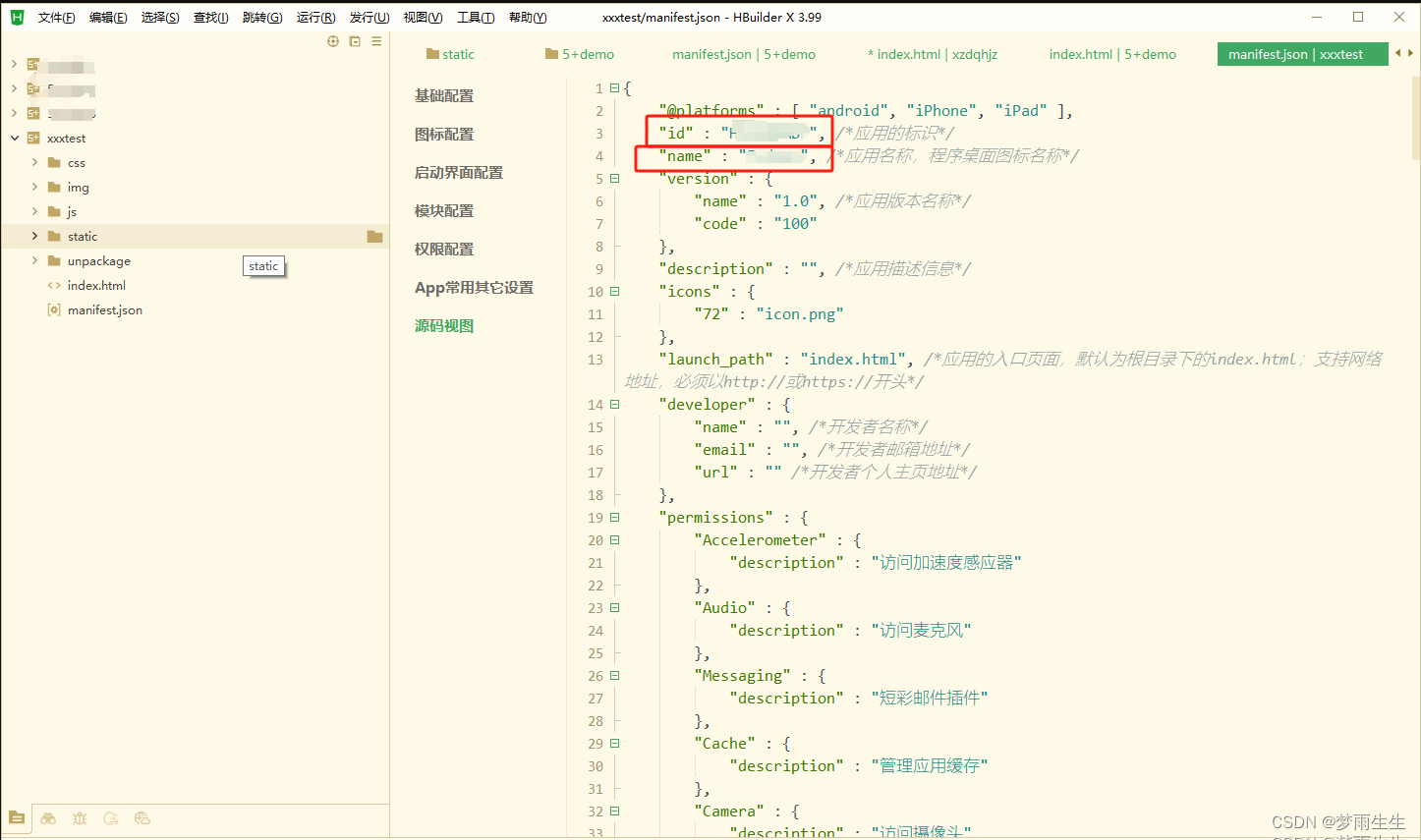Fold the root brace at line 1
1421x840 pixels.
pos(614,88)
